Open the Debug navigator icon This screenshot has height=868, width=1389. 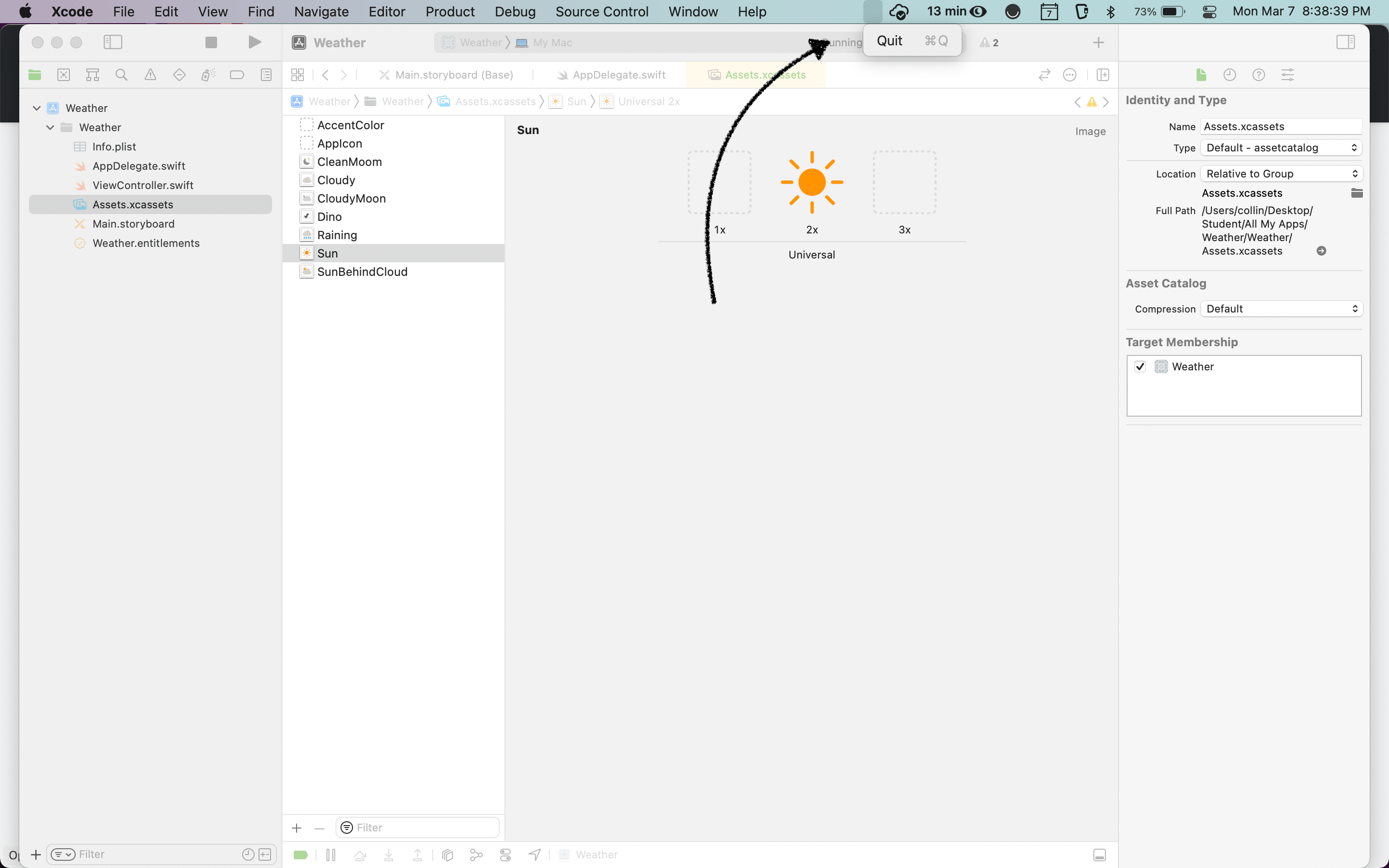[208, 75]
